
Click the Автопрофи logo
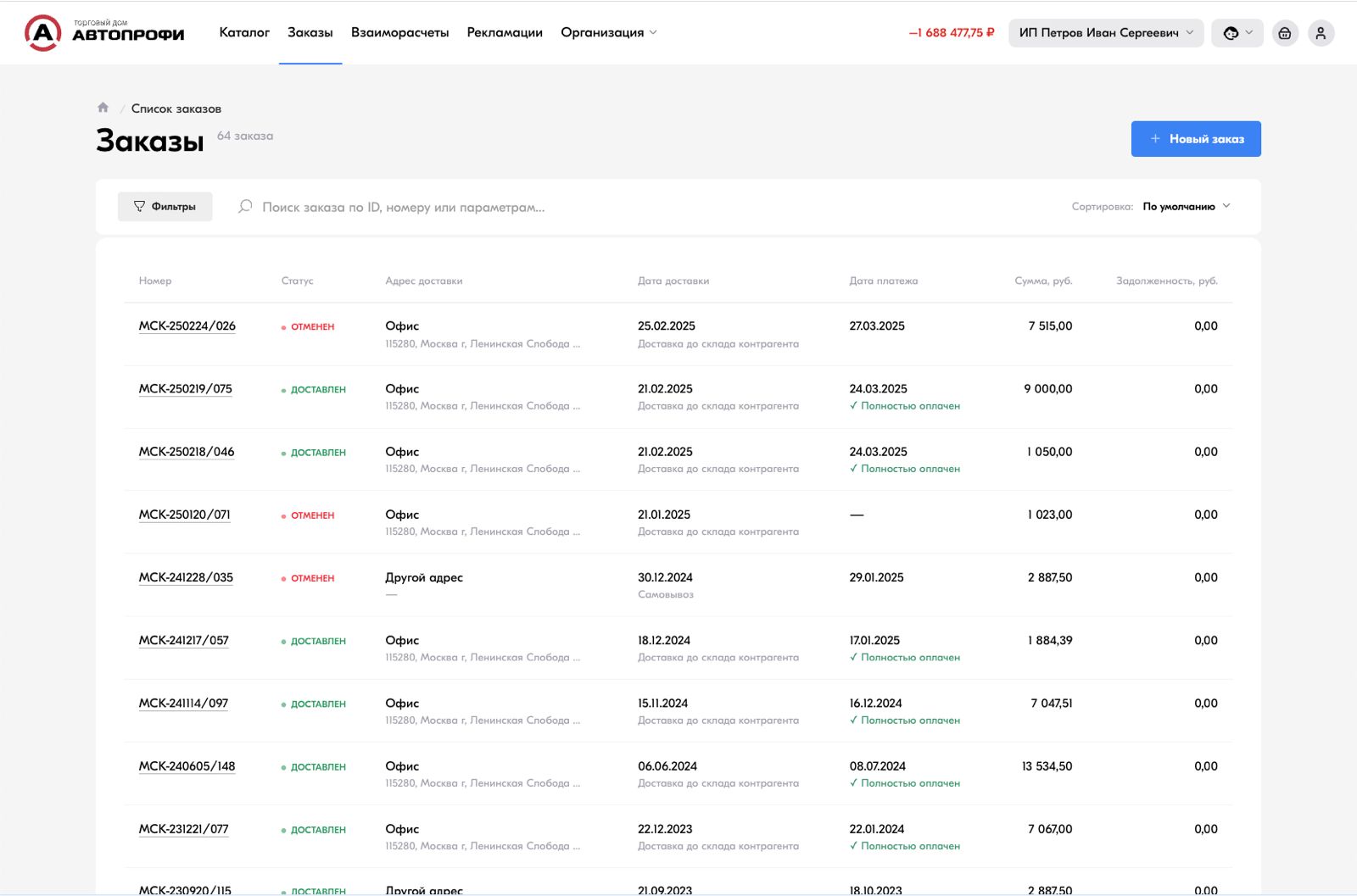104,33
